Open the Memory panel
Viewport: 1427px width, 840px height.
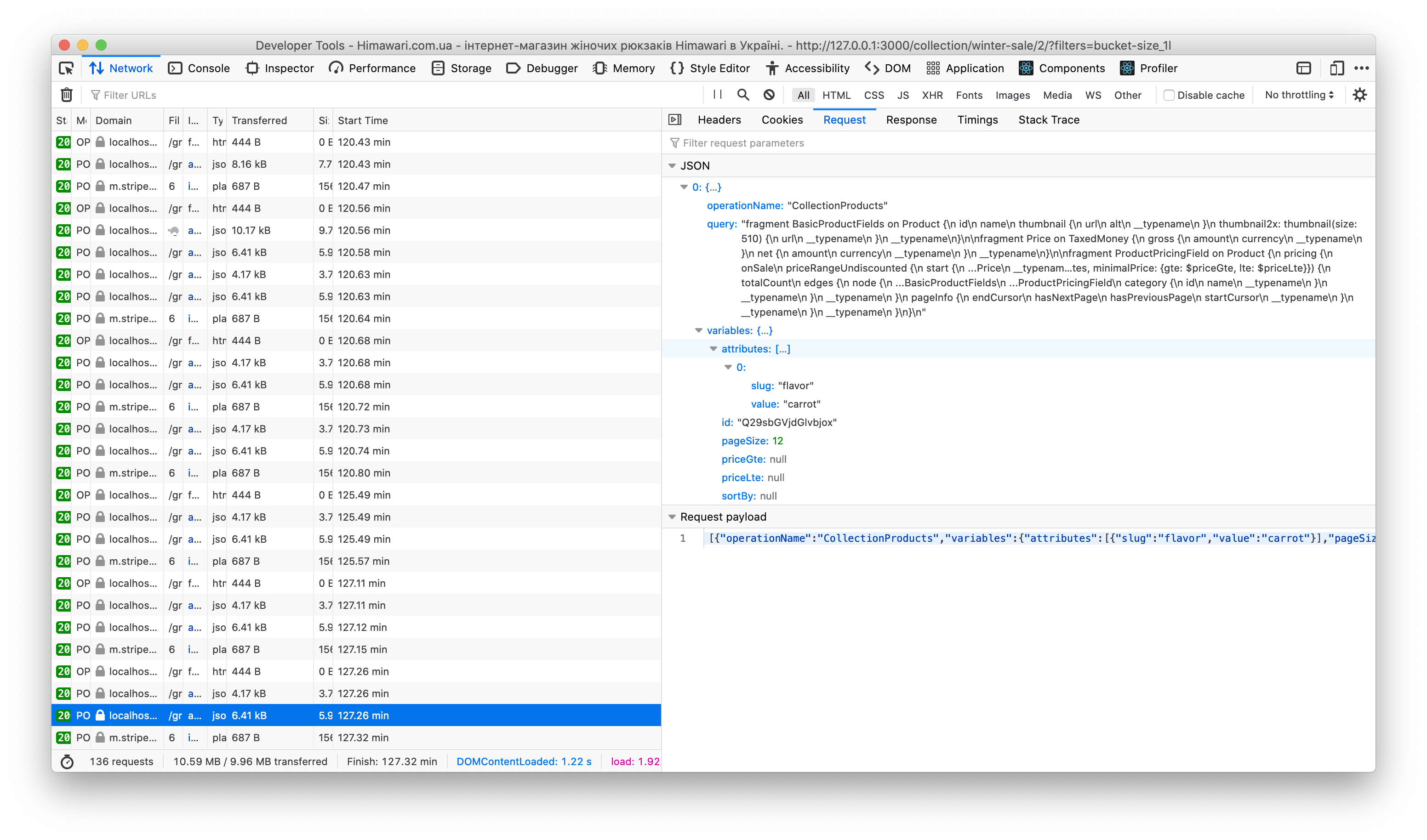pos(623,68)
